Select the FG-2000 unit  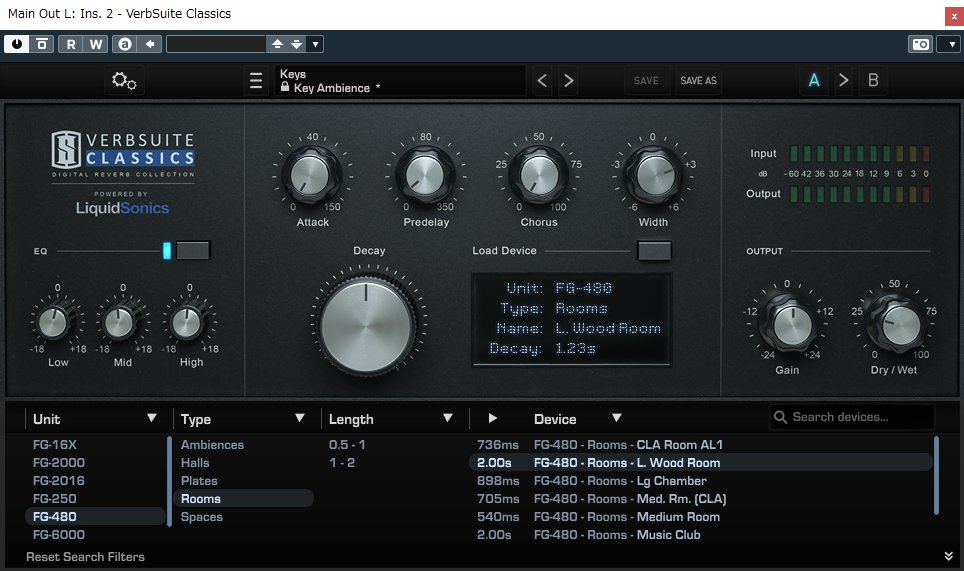pos(58,462)
